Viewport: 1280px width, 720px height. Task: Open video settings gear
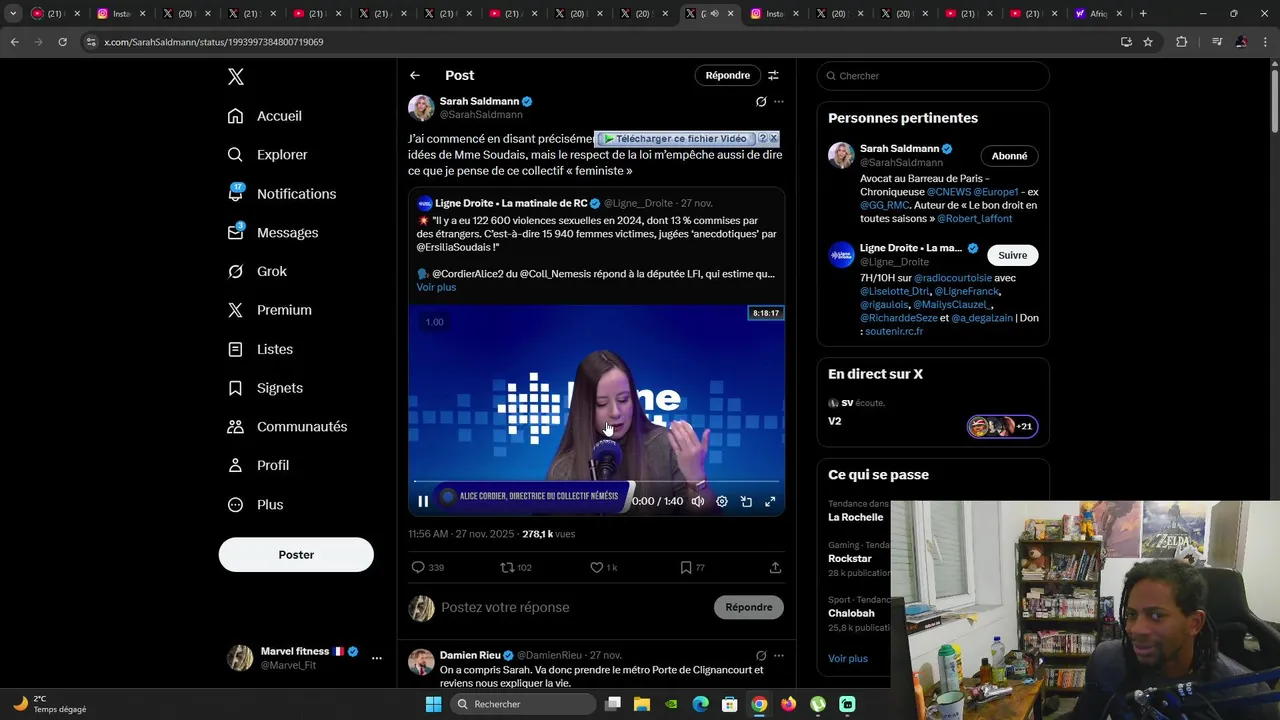click(x=722, y=502)
